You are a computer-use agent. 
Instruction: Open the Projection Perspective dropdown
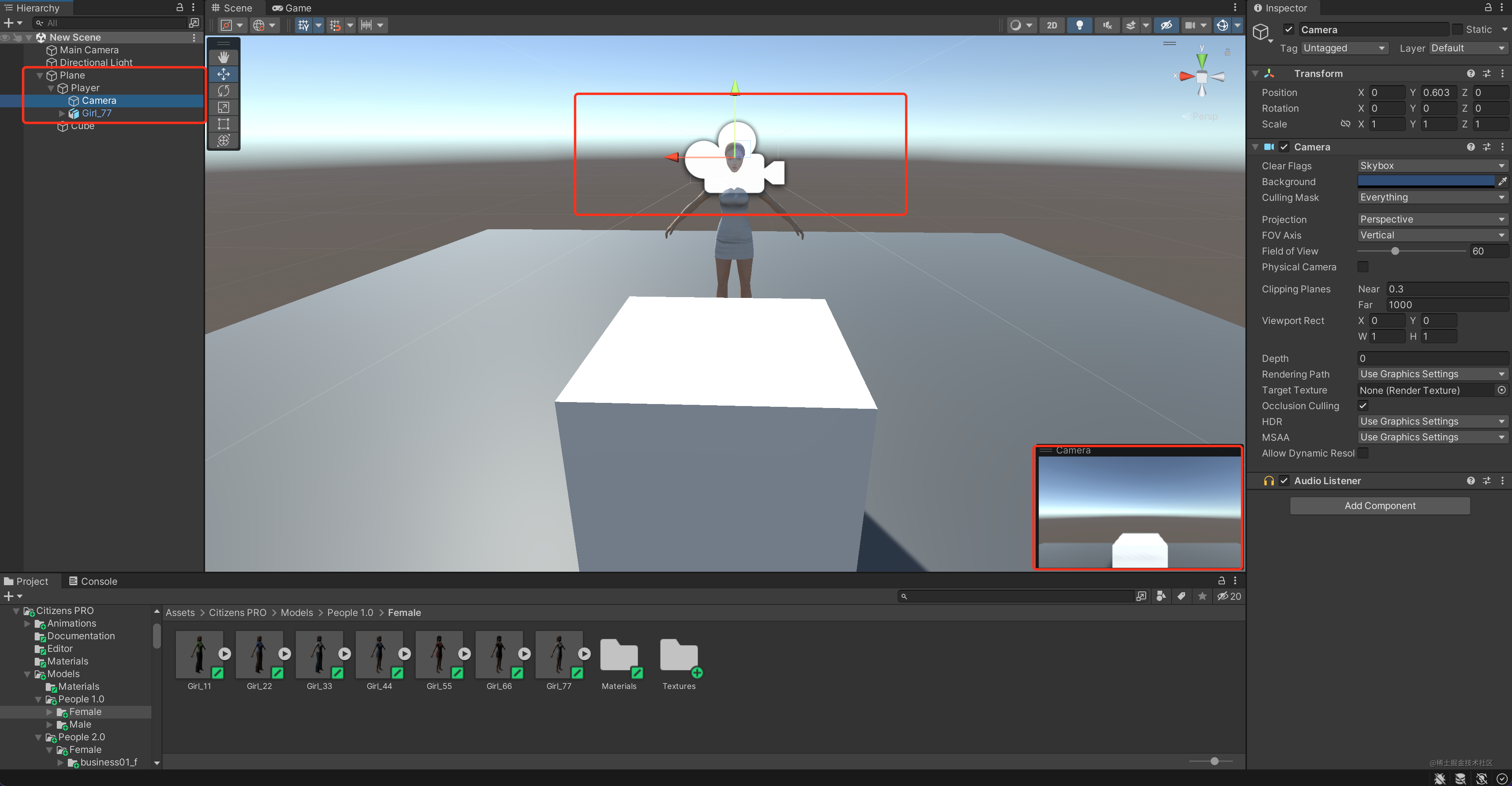click(1432, 219)
